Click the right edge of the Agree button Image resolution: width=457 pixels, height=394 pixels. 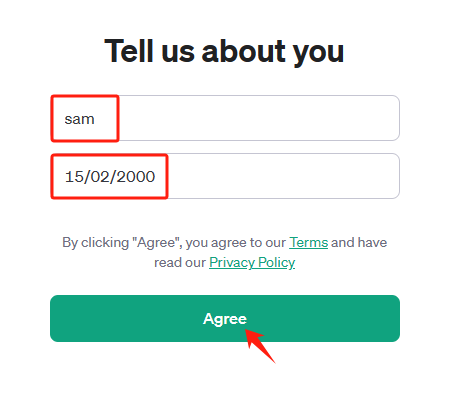pos(395,318)
